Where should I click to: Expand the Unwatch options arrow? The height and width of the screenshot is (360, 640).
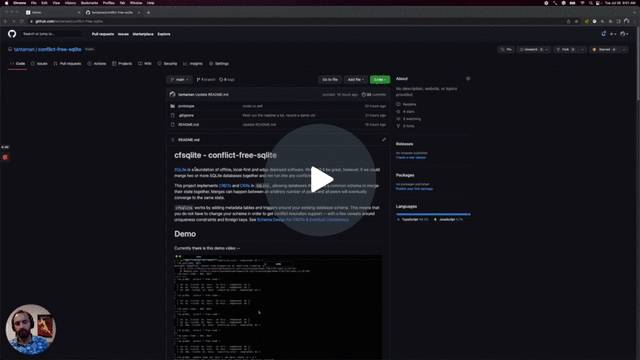coord(547,49)
